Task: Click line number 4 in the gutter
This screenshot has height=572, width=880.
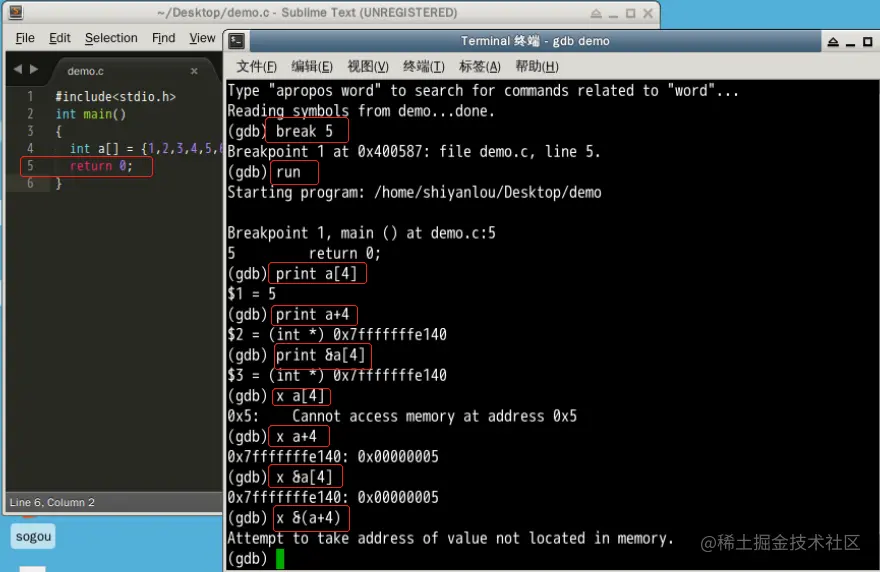Action: coord(30,149)
